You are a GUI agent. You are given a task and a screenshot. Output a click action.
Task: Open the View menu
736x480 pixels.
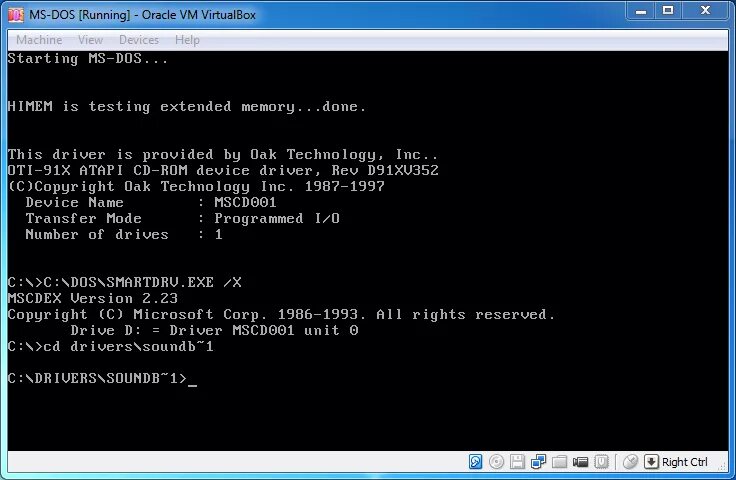click(x=90, y=40)
